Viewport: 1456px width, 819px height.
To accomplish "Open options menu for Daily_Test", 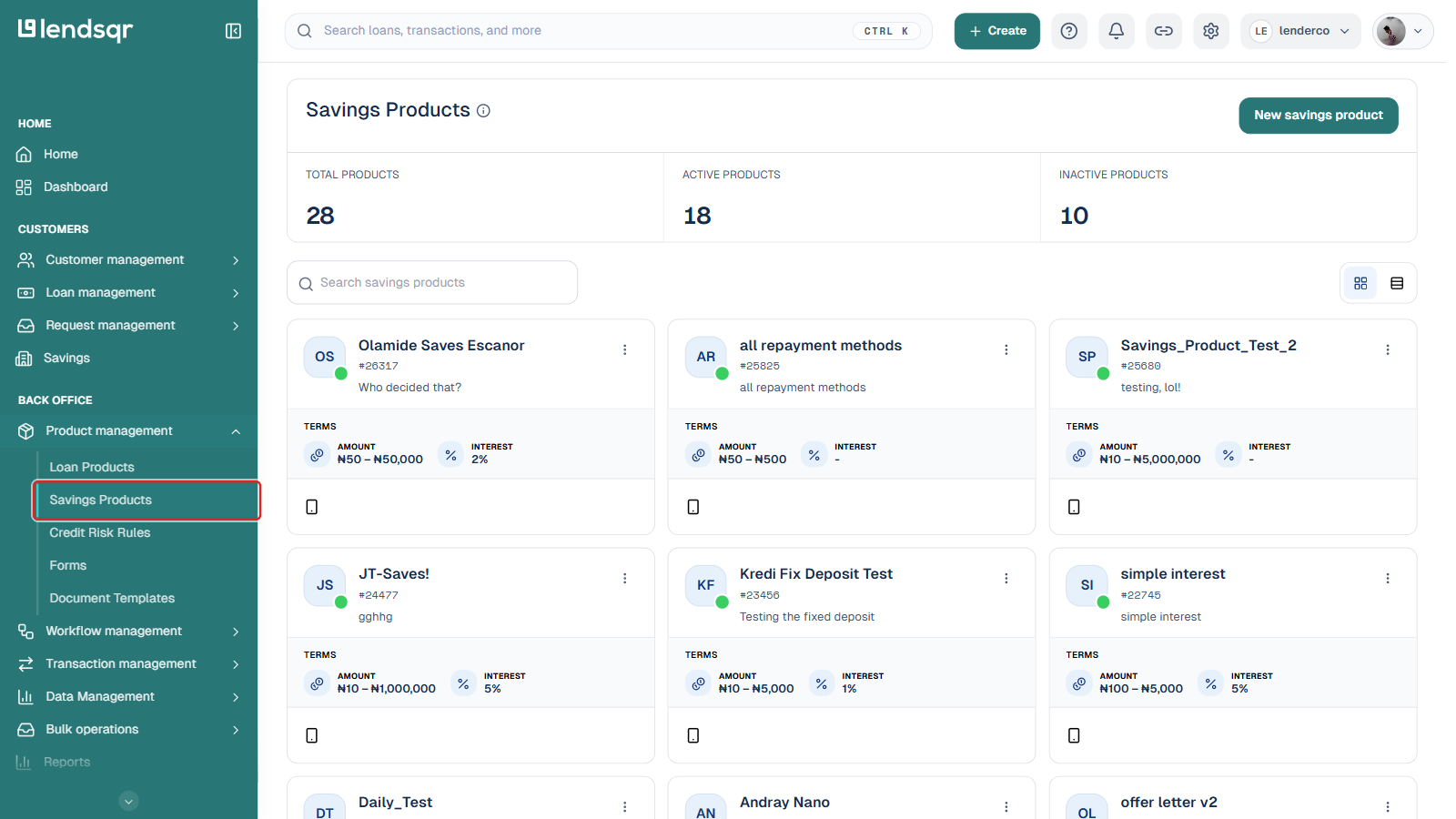I will click(625, 807).
